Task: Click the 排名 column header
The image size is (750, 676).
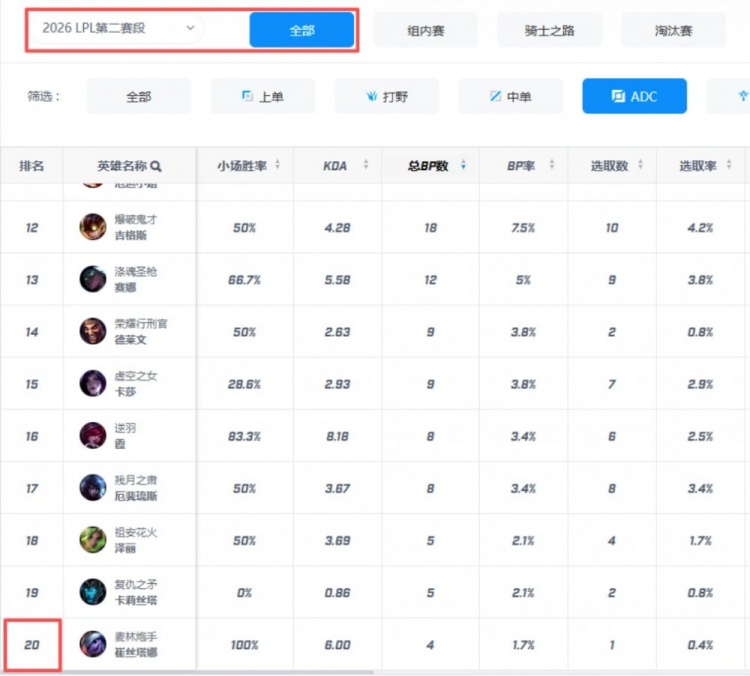Action: click(32, 166)
